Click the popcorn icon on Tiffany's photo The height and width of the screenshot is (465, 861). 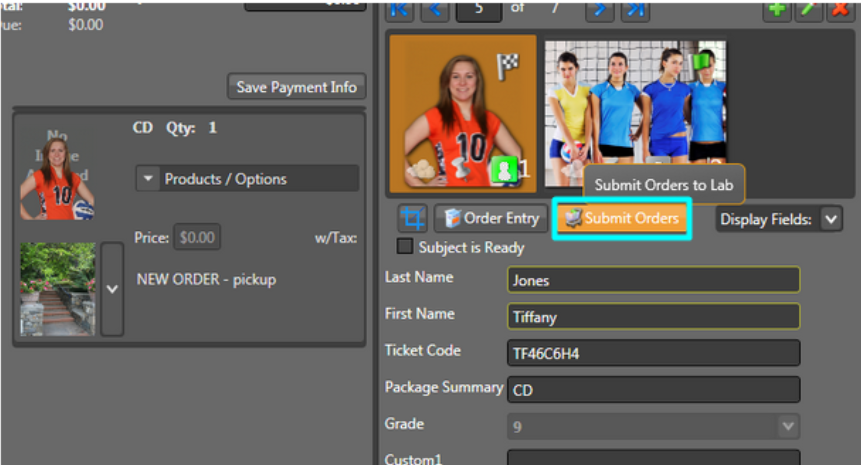(x=422, y=171)
